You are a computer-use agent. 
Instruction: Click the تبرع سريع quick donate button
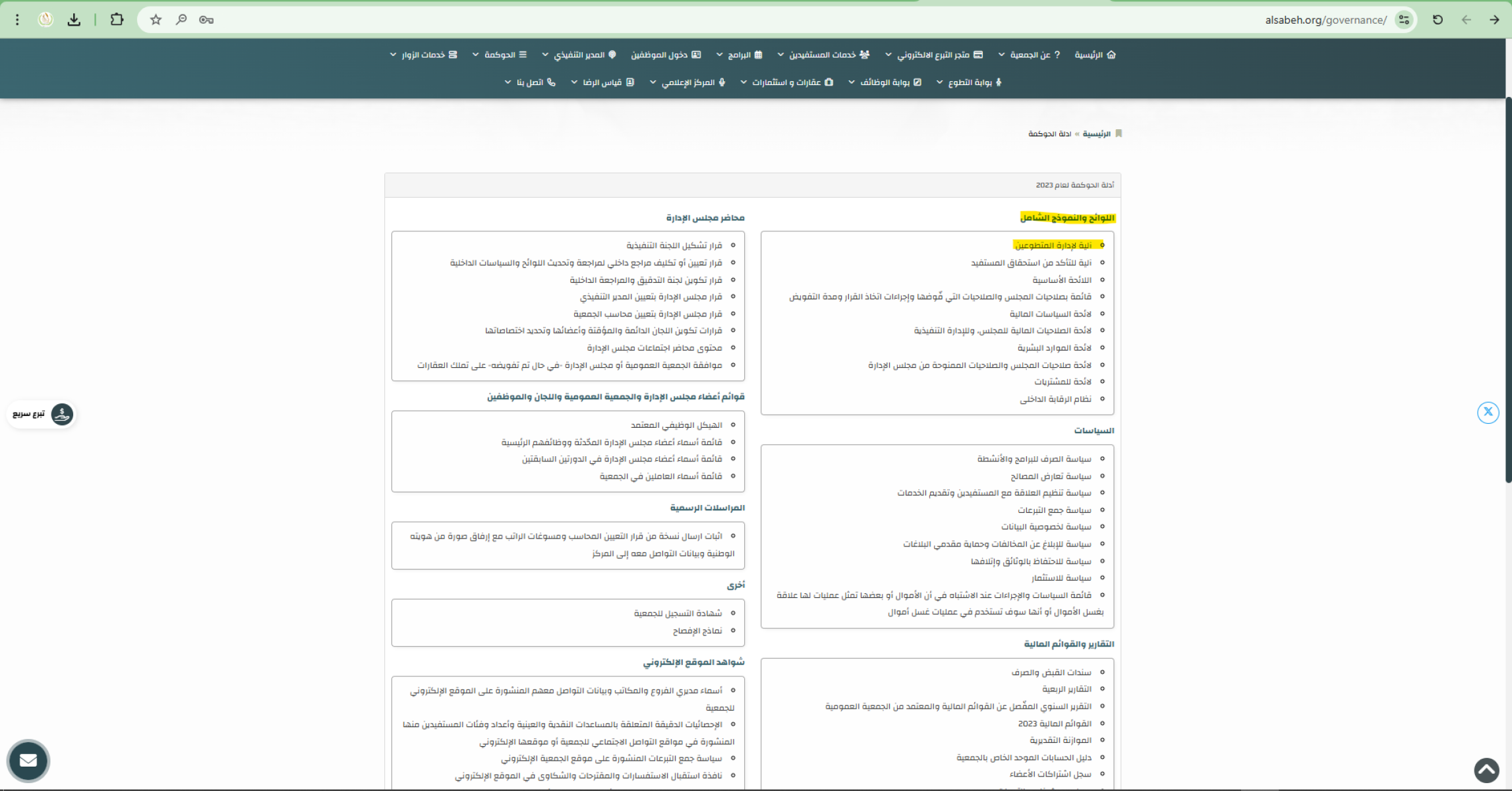point(42,414)
